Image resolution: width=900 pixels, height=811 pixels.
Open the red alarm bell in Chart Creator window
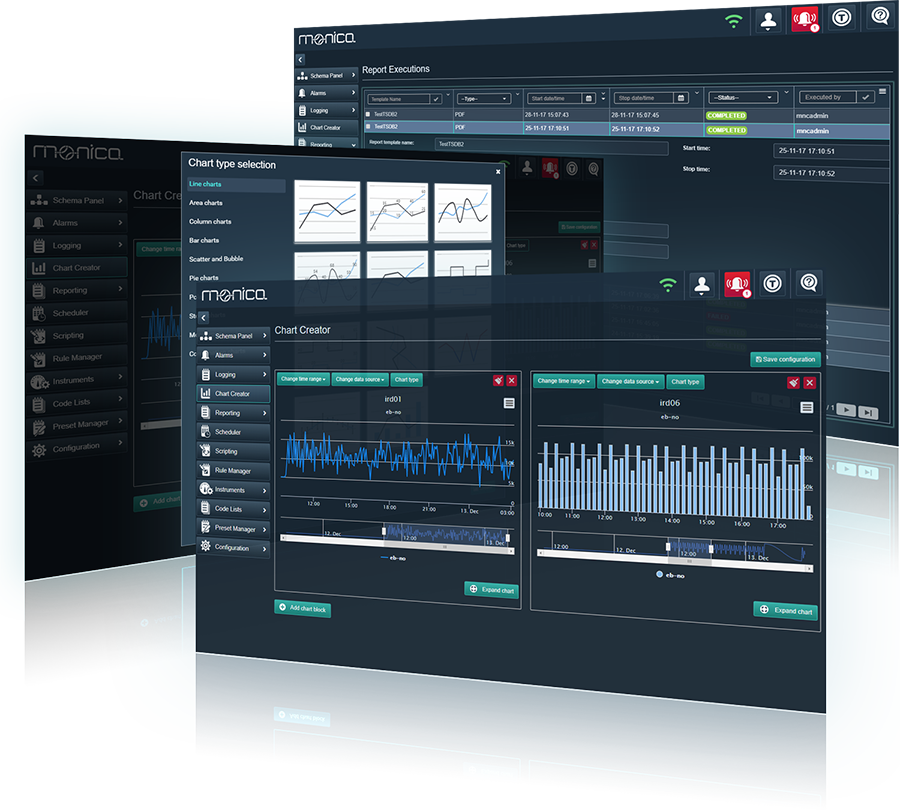coord(737,284)
